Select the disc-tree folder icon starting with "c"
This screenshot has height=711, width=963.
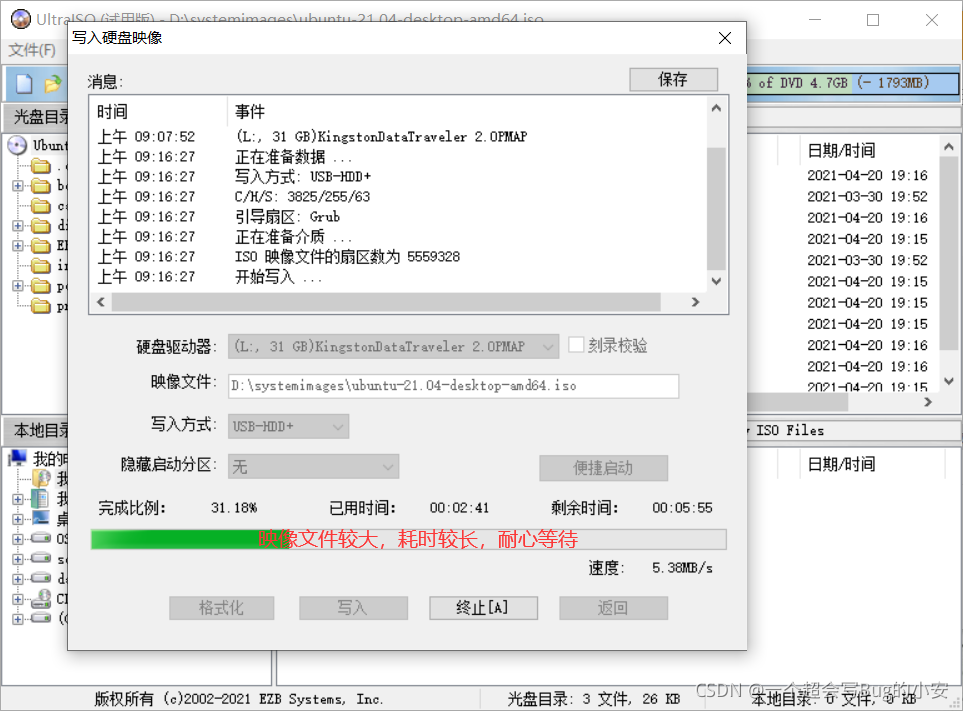pos(41,206)
